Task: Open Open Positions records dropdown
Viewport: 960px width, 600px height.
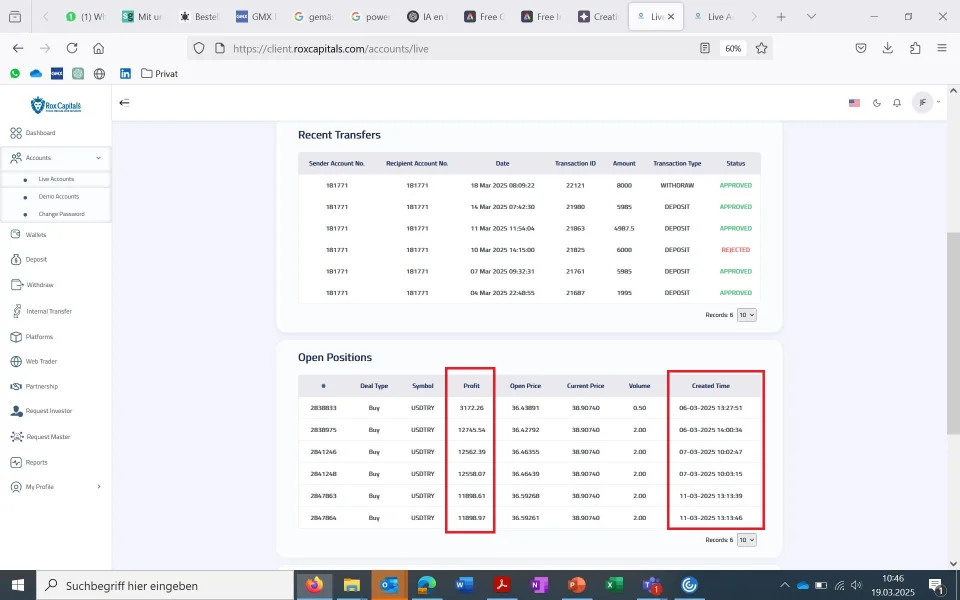Action: (x=746, y=540)
